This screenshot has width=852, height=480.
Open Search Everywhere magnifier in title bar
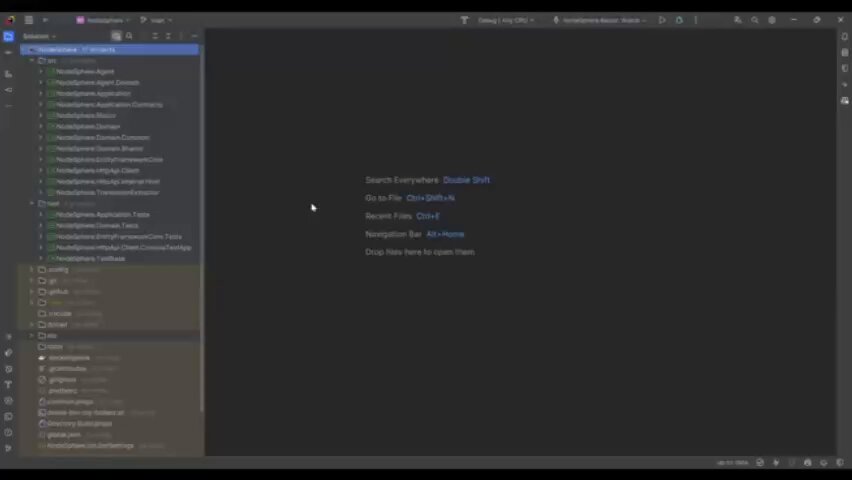point(755,20)
